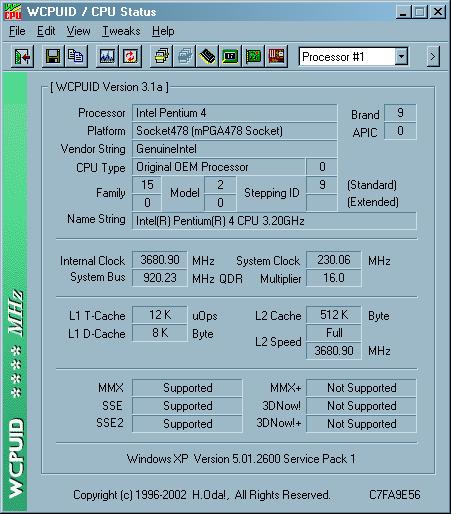Click the L2 Speed 'Full' field
This screenshot has width=451, height=514.
pyautogui.click(x=334, y=333)
